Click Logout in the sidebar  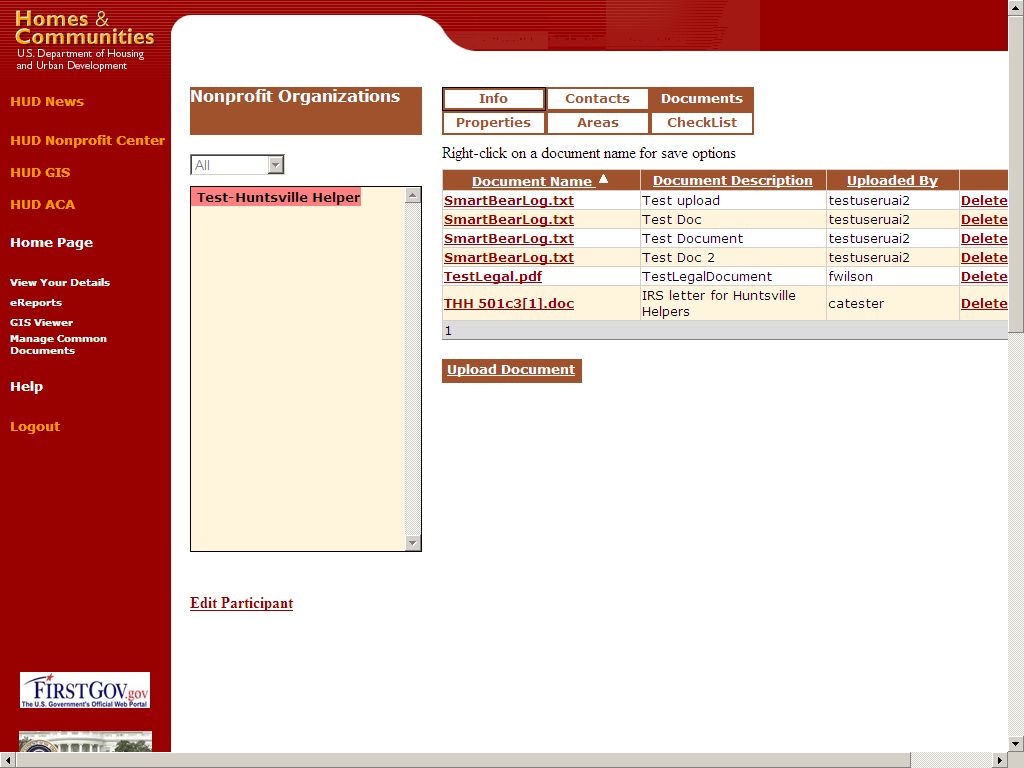(35, 426)
